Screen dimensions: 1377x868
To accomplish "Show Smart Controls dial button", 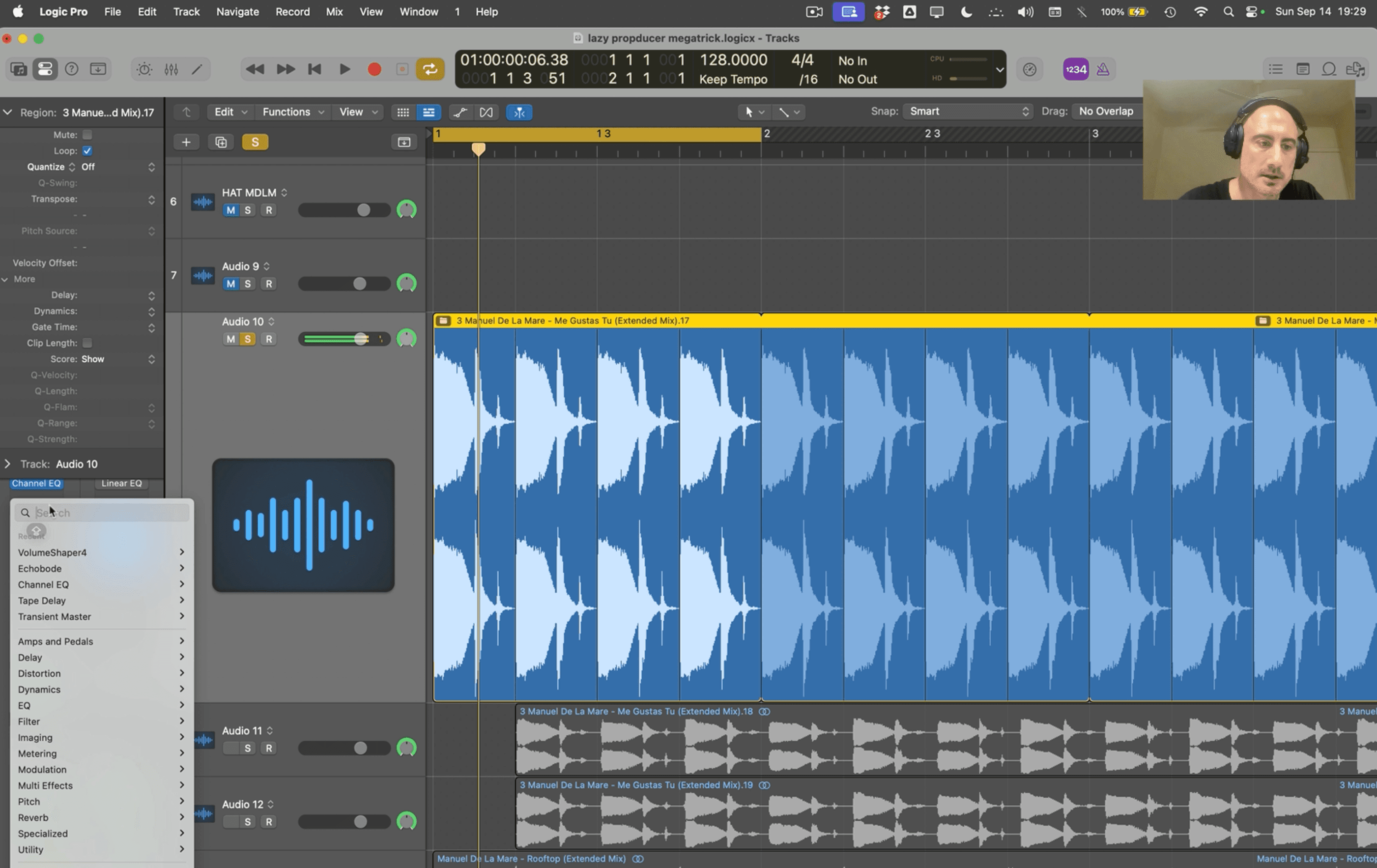I will 144,69.
